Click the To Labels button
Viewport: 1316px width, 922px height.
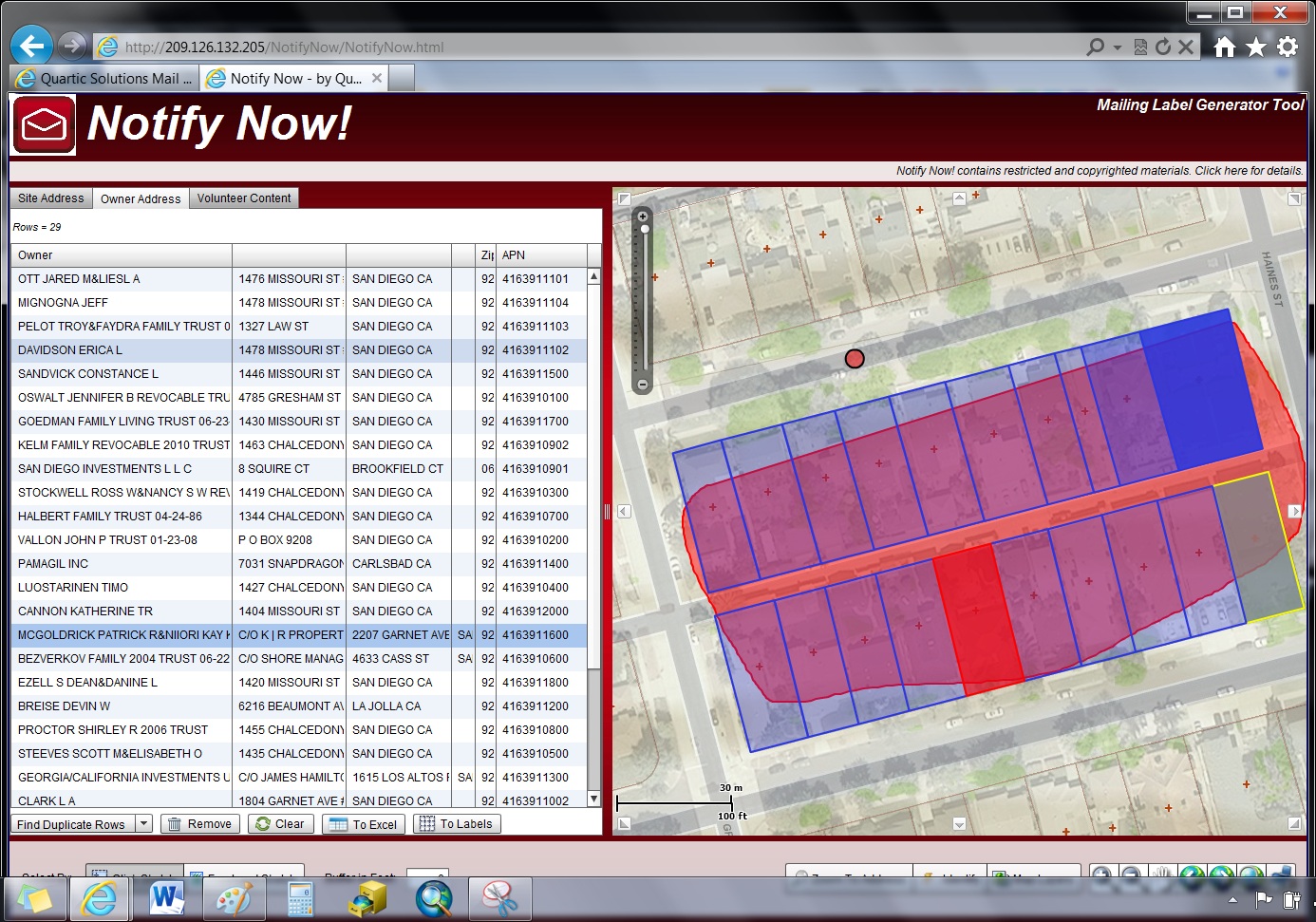pyautogui.click(x=457, y=824)
